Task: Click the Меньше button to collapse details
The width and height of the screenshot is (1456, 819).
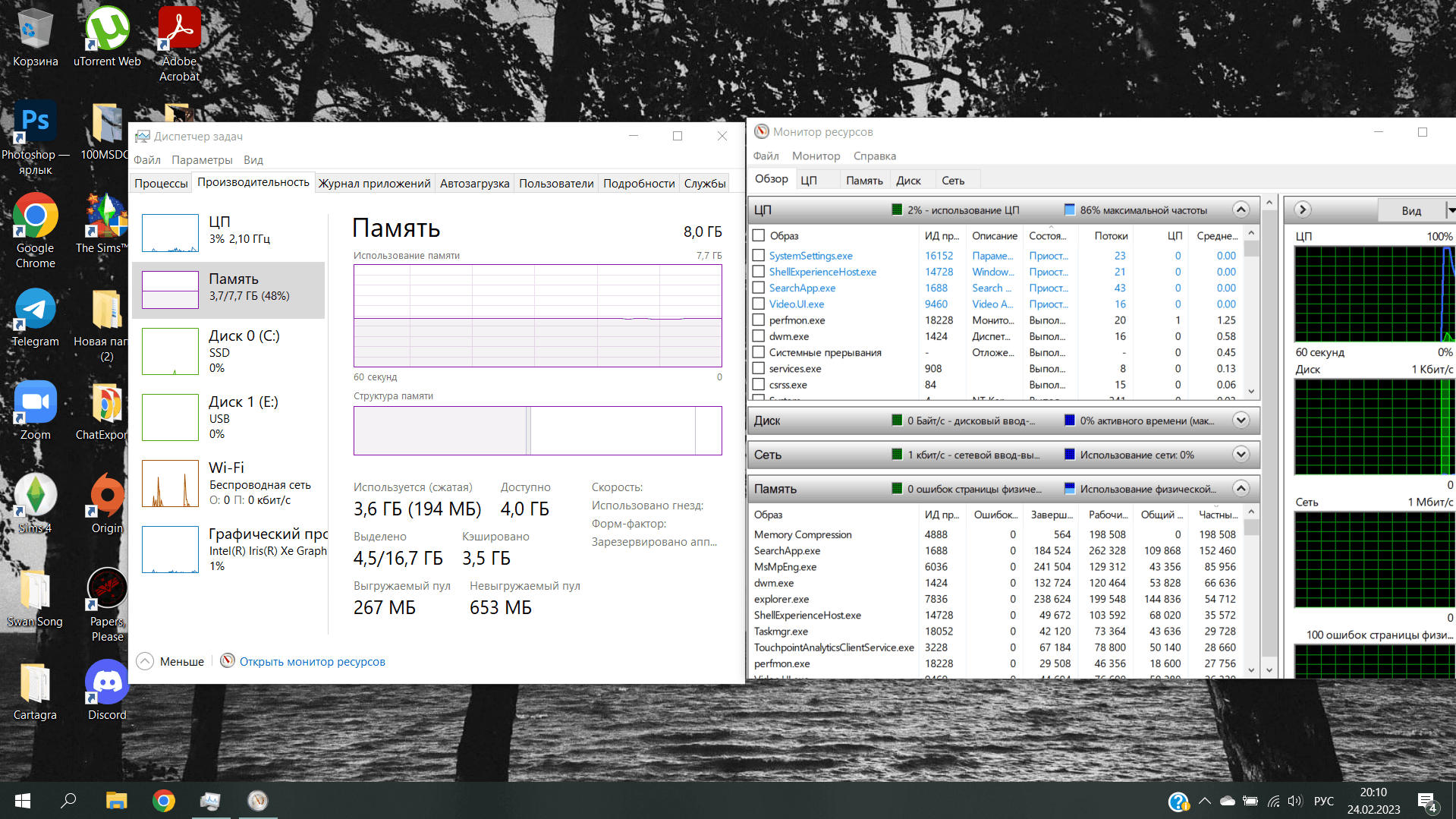Action: 171,662
